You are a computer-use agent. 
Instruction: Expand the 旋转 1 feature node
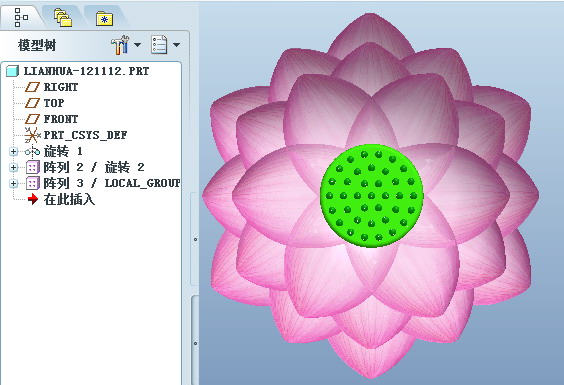click(x=13, y=151)
